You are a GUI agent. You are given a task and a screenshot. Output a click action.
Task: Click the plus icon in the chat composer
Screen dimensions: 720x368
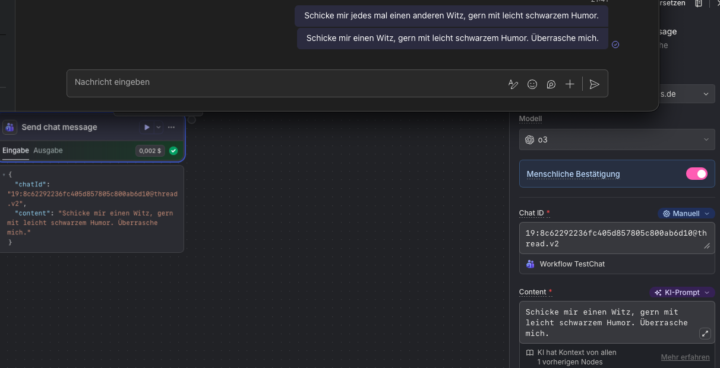coord(570,85)
